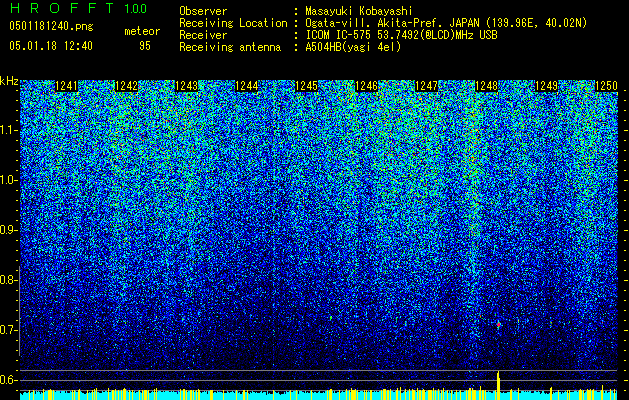Click the 1246 time marker
The width and height of the screenshot is (629, 400).
click(x=367, y=86)
